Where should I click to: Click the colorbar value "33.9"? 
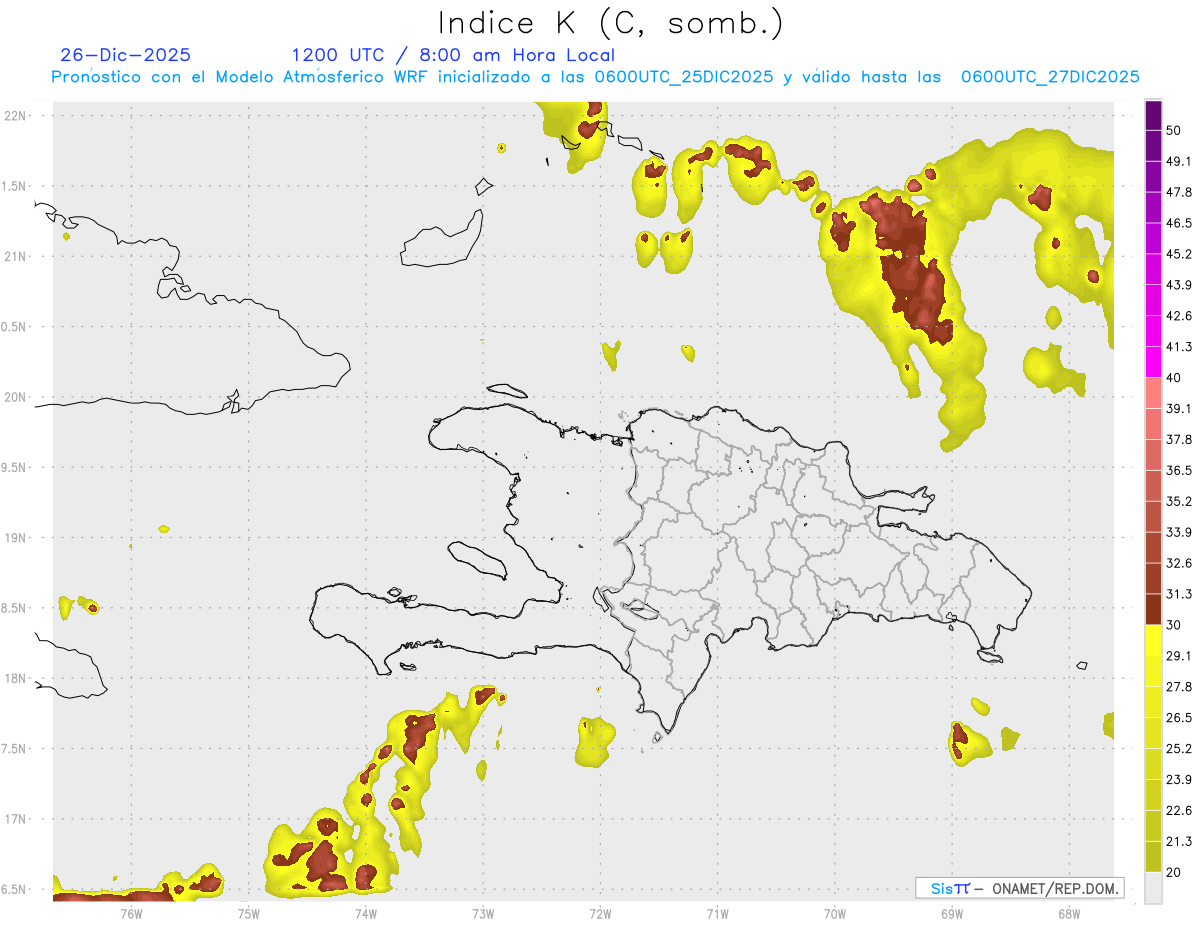[x=1179, y=532]
